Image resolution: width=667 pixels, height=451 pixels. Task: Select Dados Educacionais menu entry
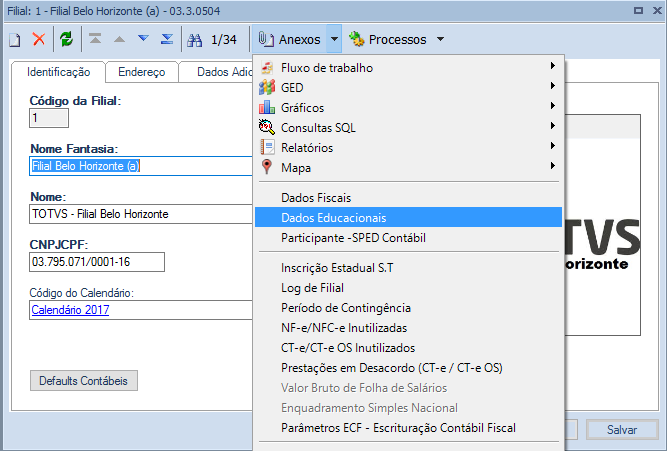[408, 217]
